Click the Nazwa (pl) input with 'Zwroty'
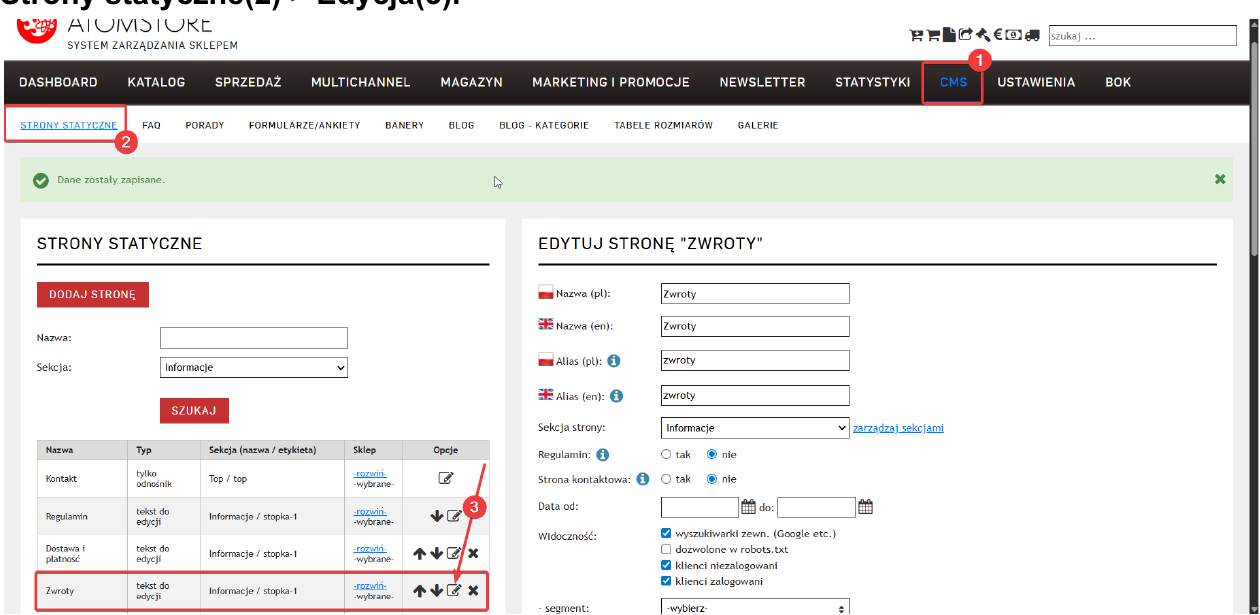1260x615 pixels. point(755,293)
